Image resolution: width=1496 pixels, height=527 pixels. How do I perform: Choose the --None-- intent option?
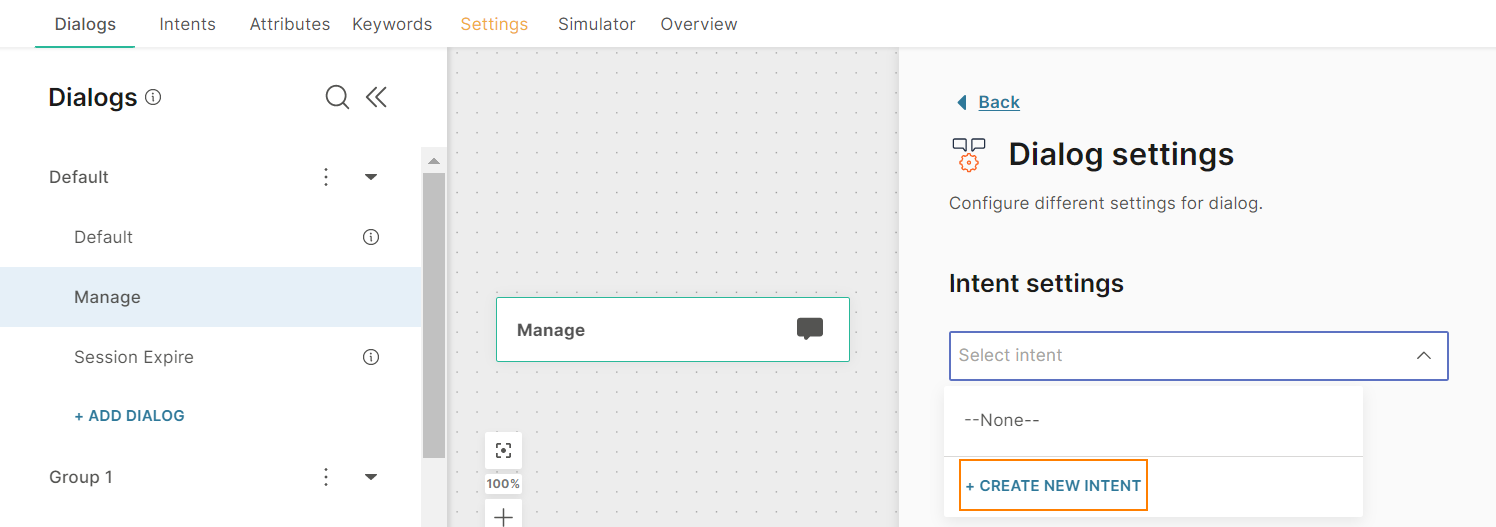(x=1002, y=420)
